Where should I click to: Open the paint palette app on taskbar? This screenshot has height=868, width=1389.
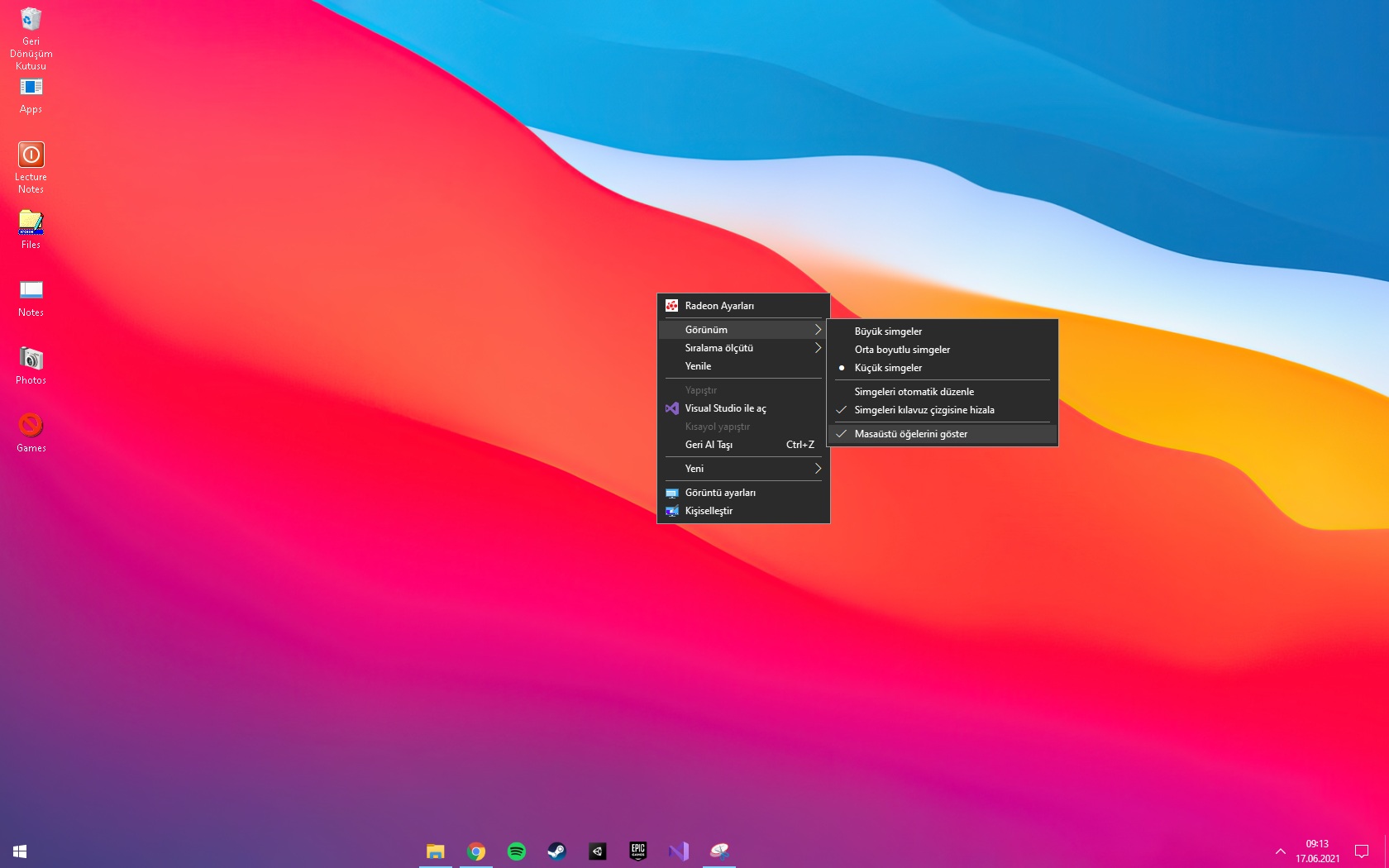tap(719, 851)
